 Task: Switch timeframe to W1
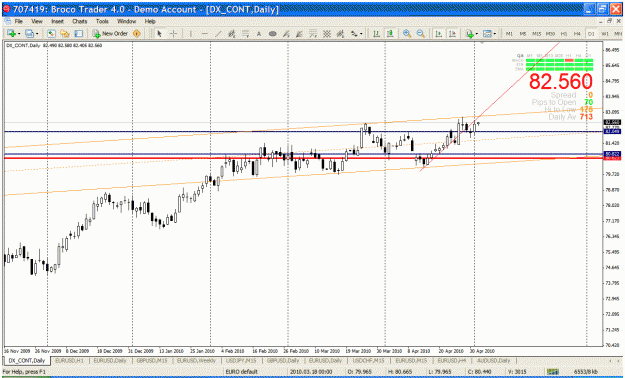click(605, 34)
